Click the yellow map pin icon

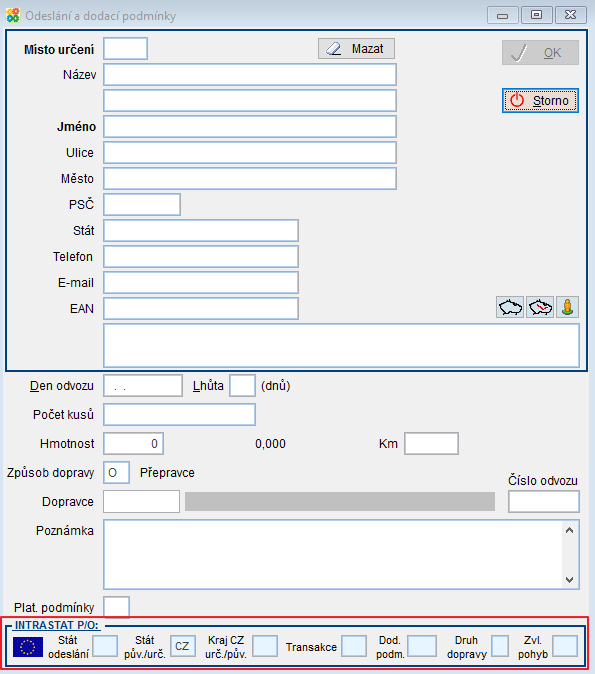(x=567, y=307)
